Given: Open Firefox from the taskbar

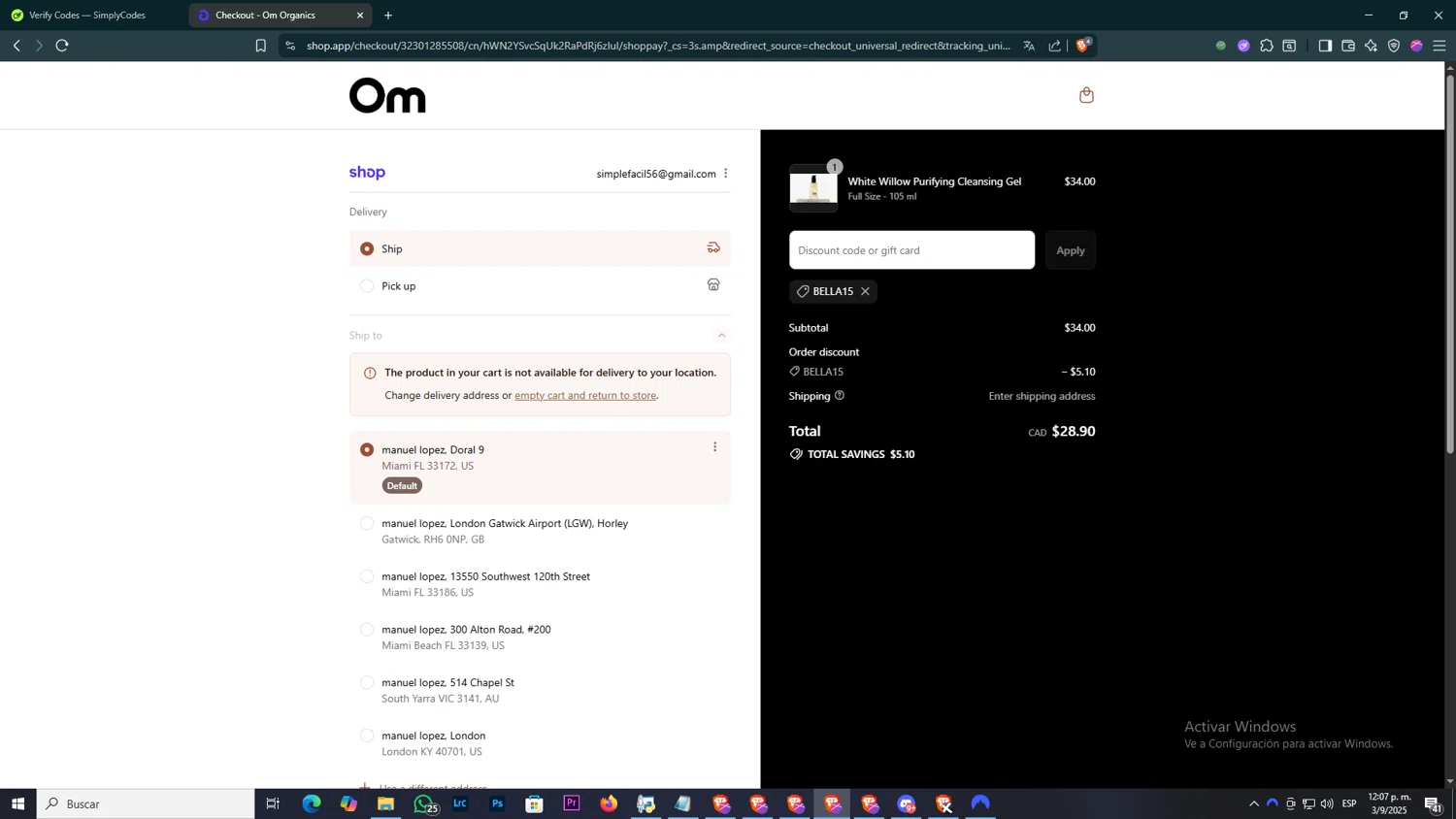Looking at the screenshot, I should (609, 803).
